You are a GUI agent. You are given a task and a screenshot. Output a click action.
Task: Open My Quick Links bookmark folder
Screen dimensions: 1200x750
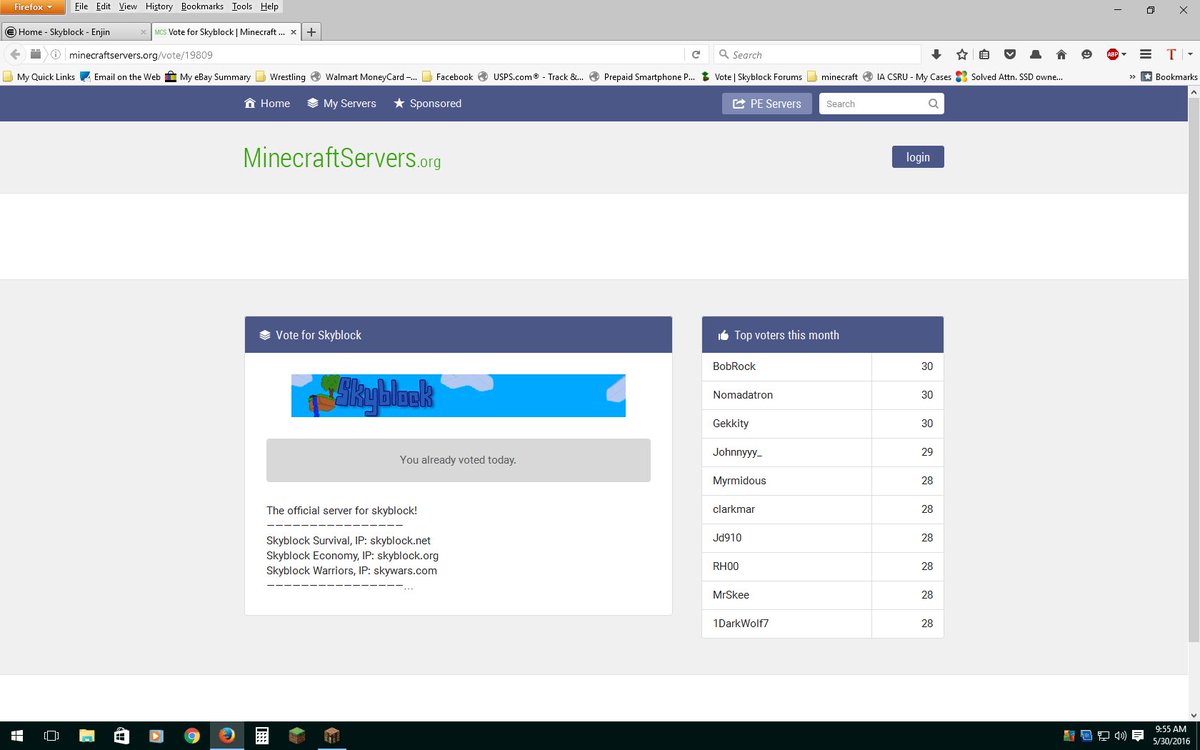coord(39,76)
